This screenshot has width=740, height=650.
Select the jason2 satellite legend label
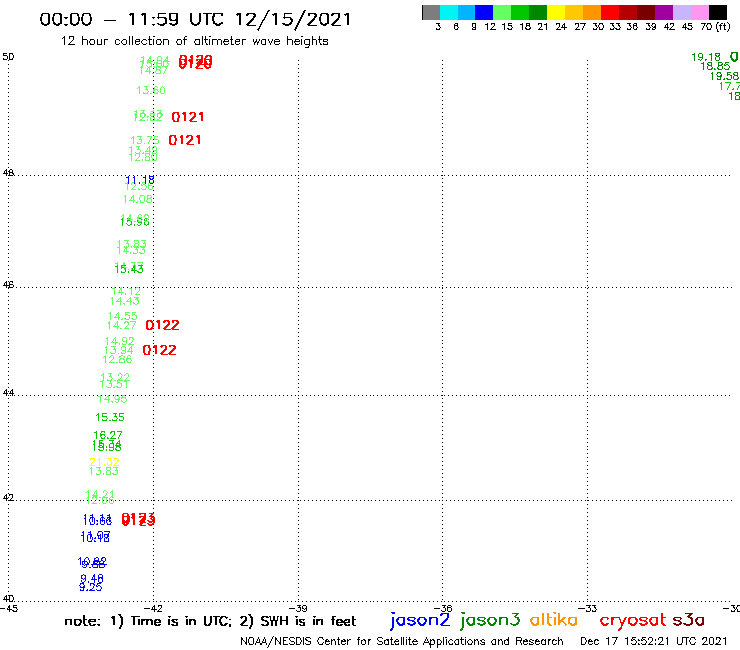(420, 620)
